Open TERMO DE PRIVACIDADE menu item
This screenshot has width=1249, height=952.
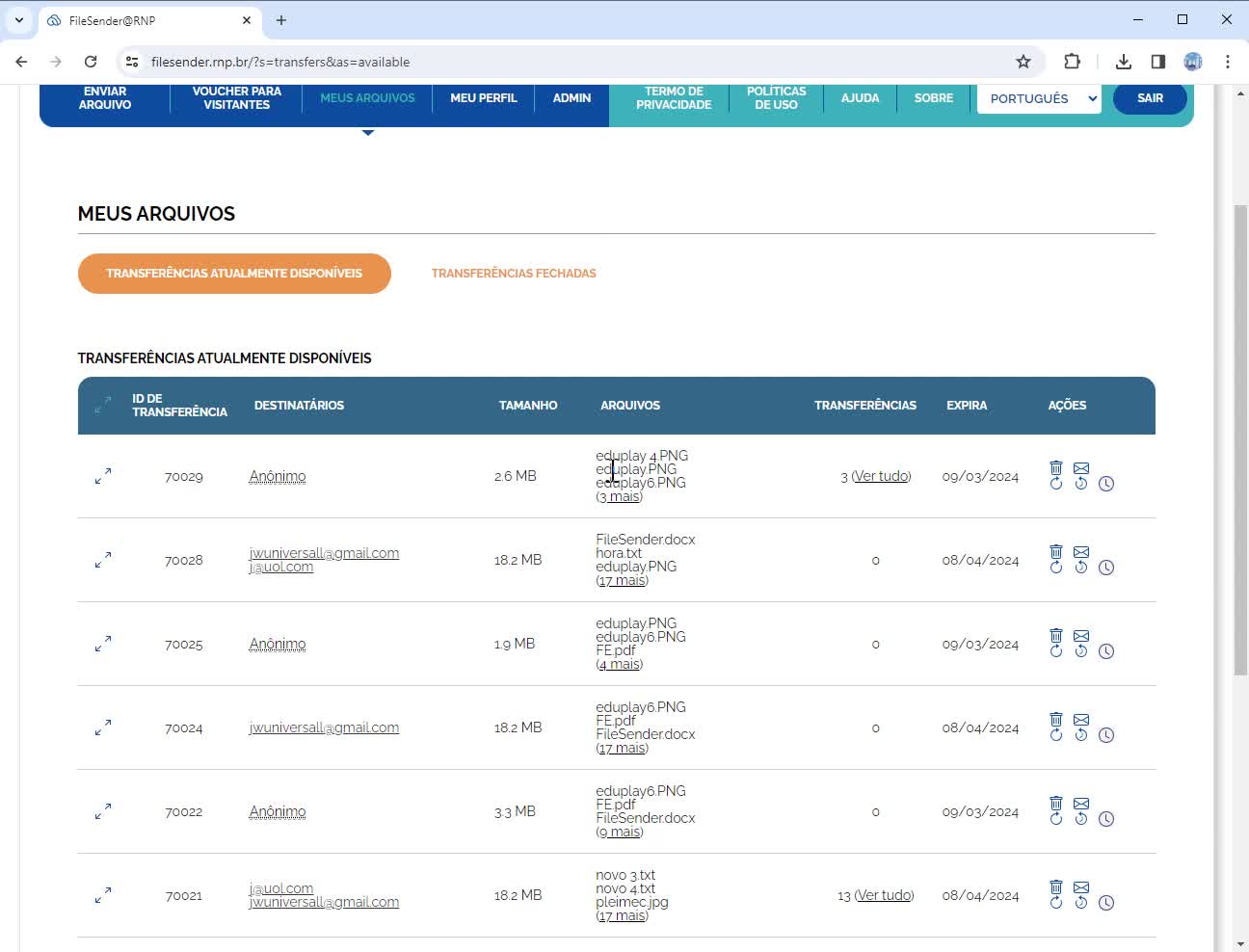coord(674,98)
